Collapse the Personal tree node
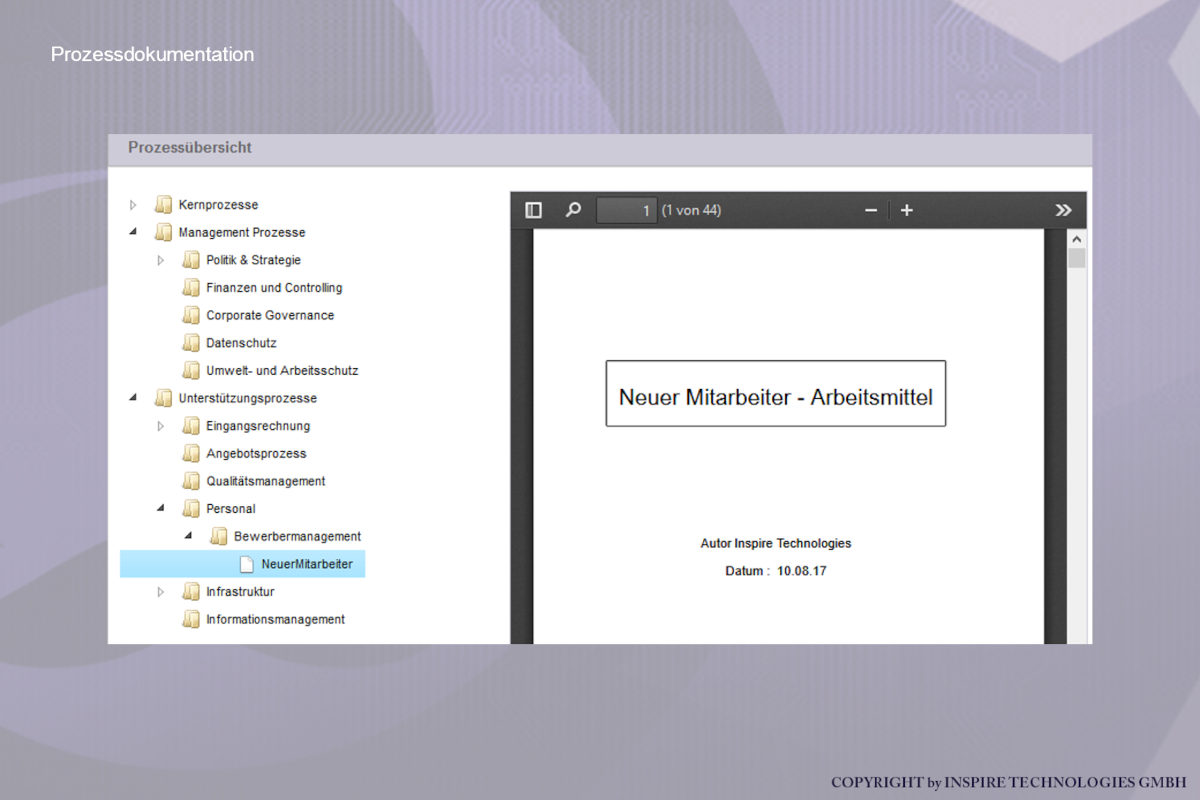The image size is (1200, 800). pos(162,508)
